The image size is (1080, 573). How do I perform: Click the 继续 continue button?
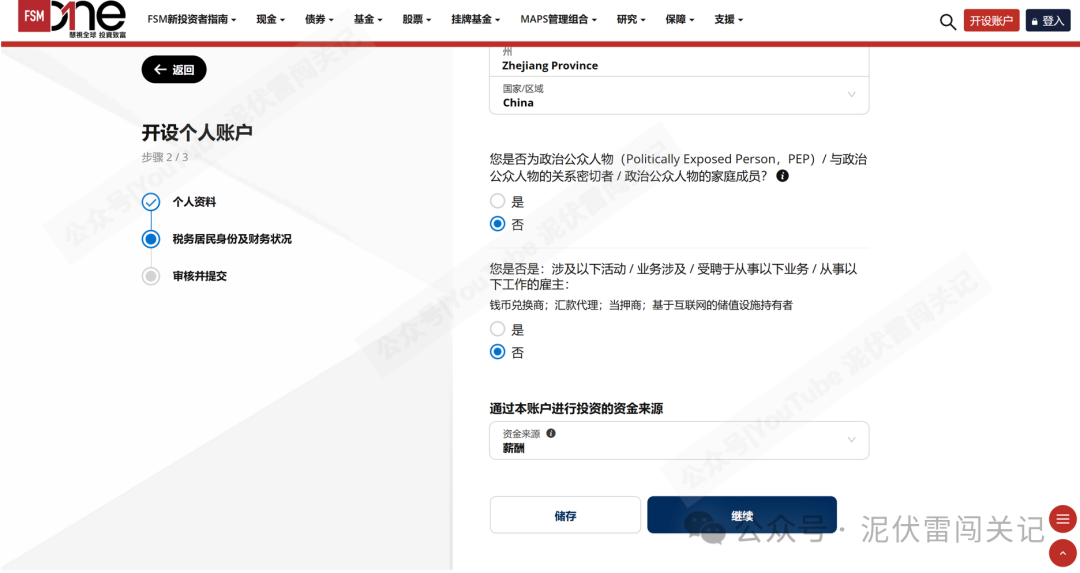pyautogui.click(x=742, y=515)
